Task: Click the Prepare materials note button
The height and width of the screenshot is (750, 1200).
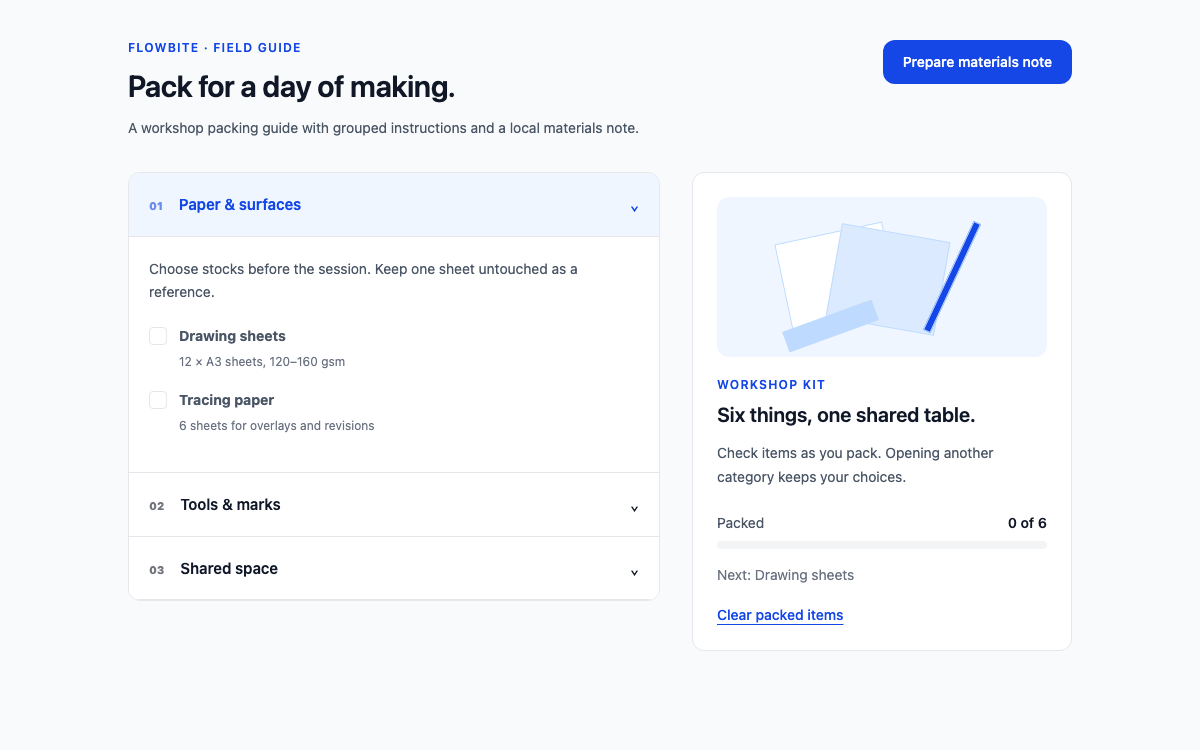Action: coord(977,62)
